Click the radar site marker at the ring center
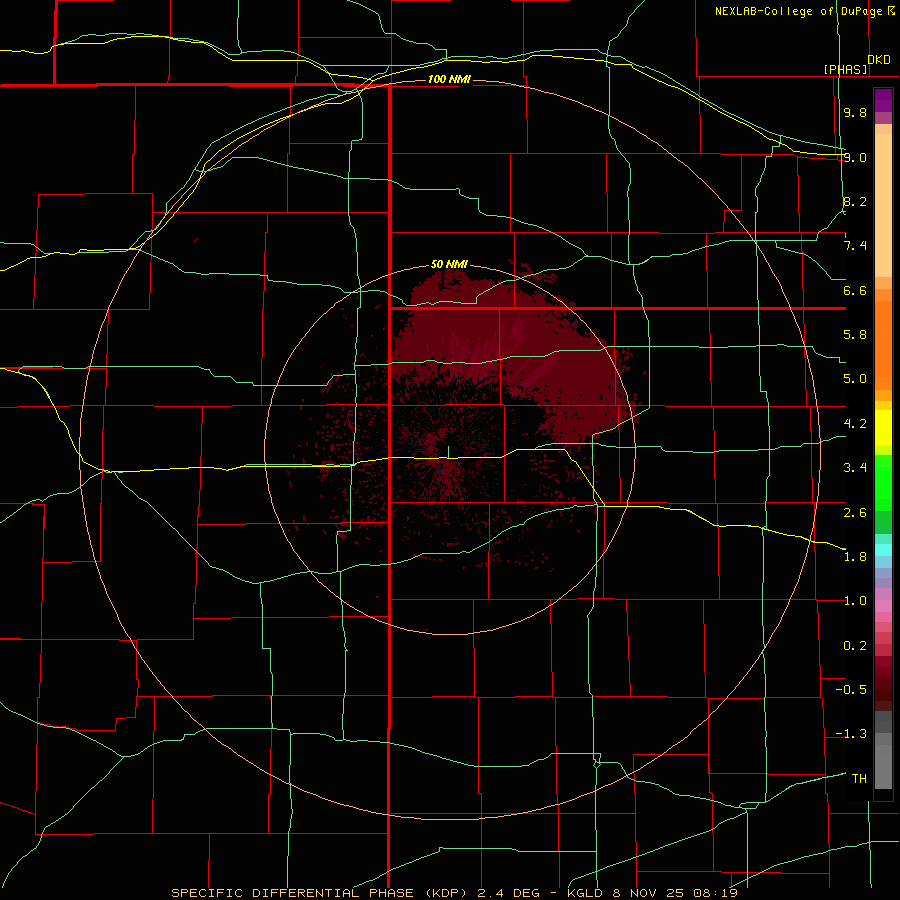This screenshot has width=900, height=900. pyautogui.click(x=448, y=452)
